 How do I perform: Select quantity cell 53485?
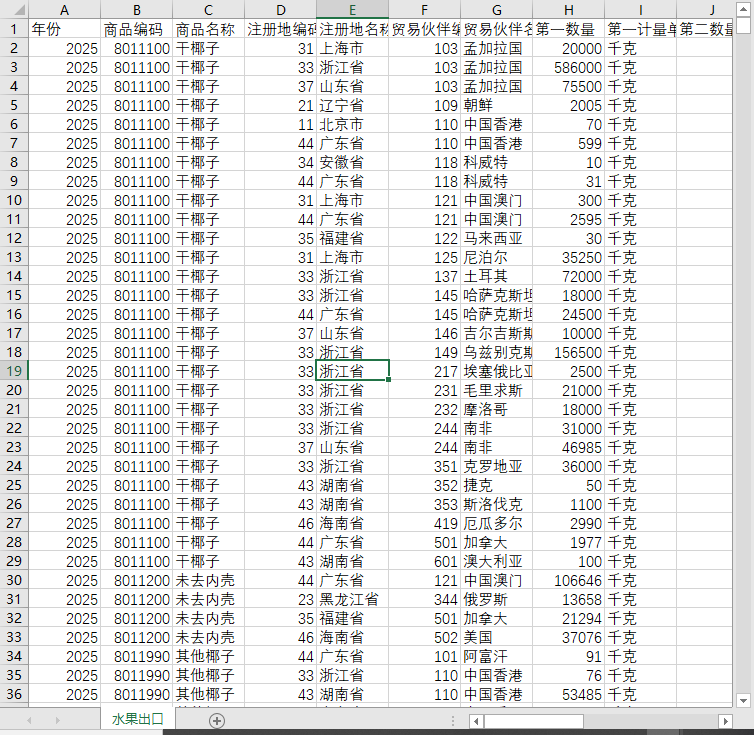click(x=568, y=694)
